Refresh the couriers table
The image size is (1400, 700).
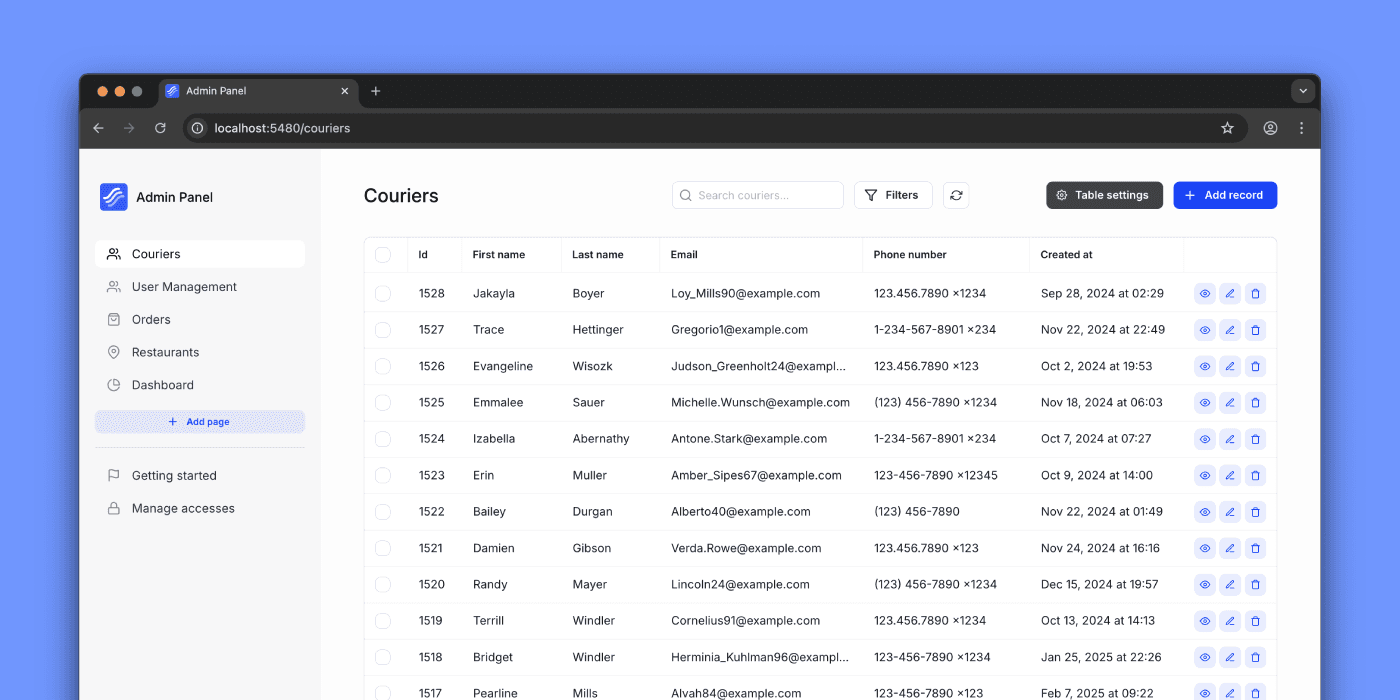click(x=956, y=195)
